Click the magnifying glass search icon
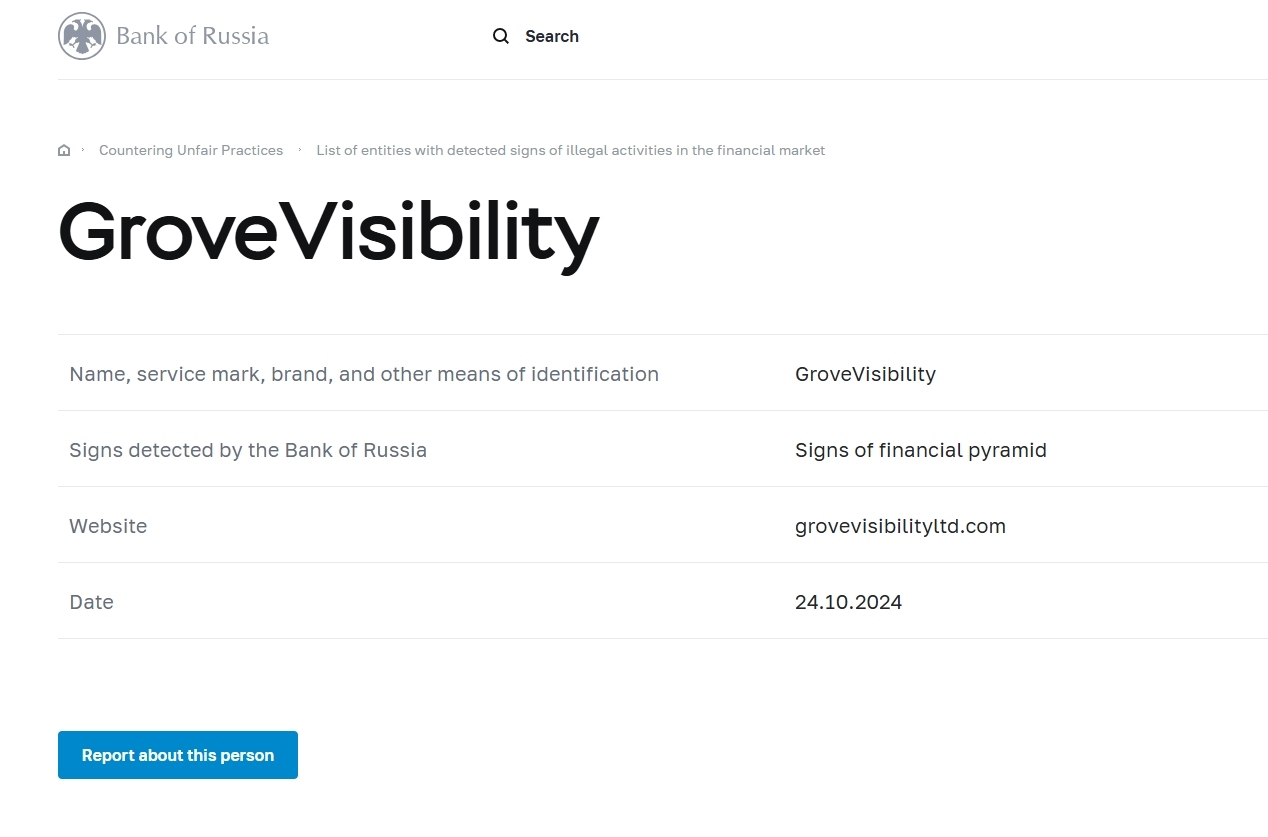 501,37
